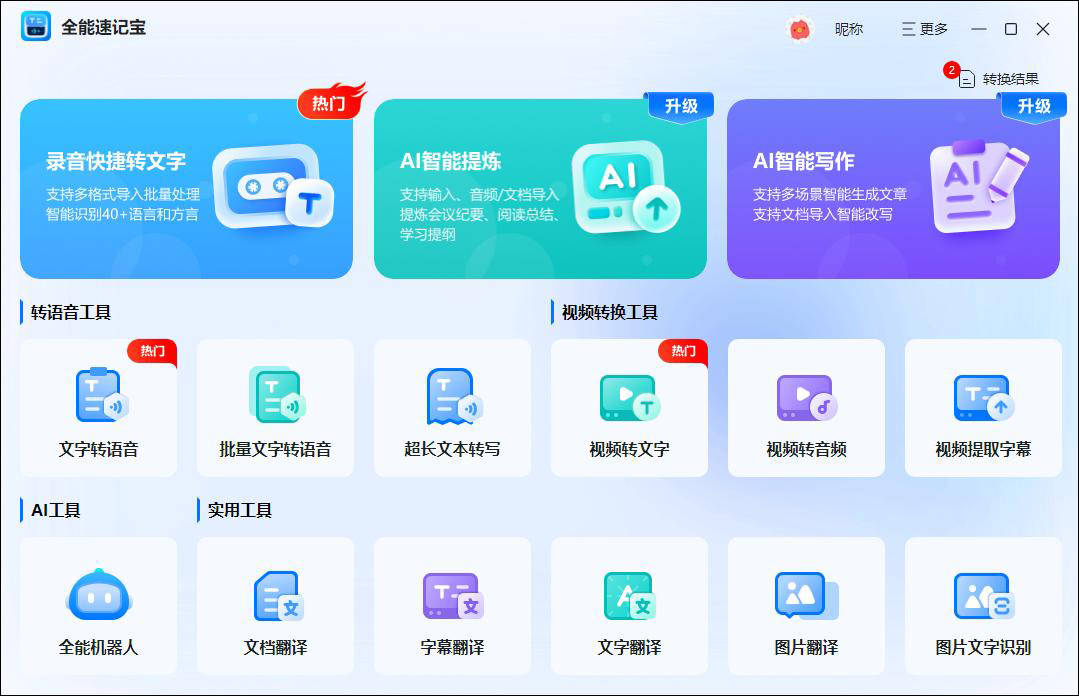Click the 文字转语音 tool icon
Screen dimensions: 1079x696
click(x=101, y=395)
